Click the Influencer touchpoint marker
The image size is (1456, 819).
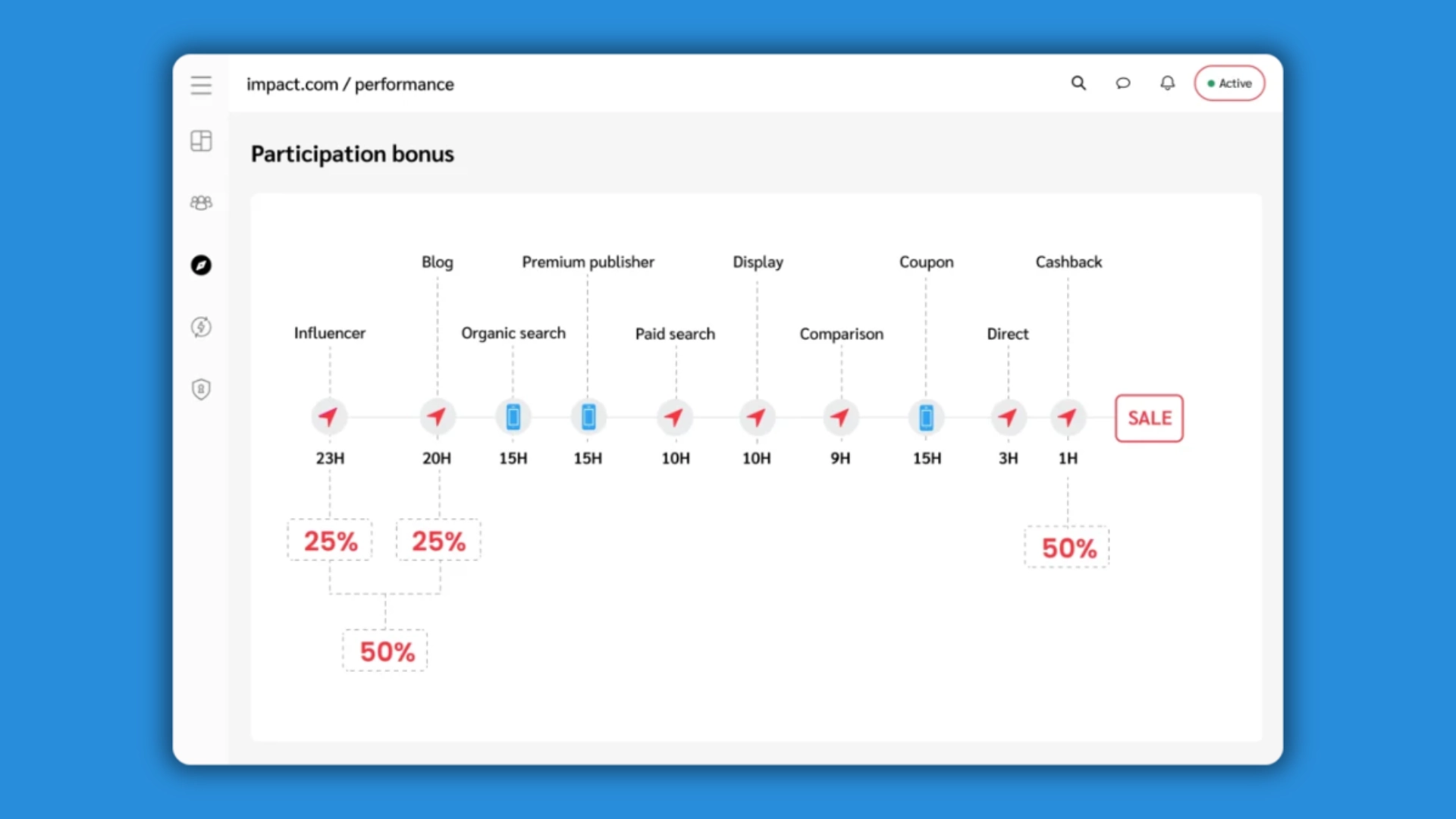pos(329,416)
